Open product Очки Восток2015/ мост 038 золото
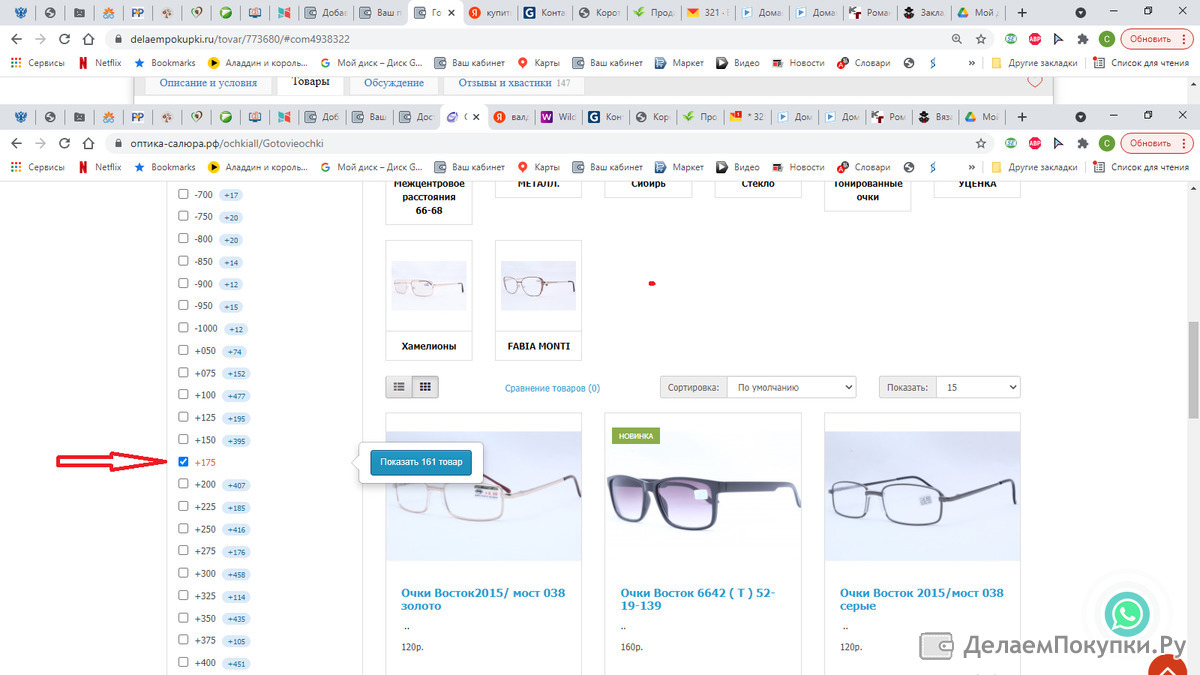This screenshot has height=675, width=1200. pyautogui.click(x=483, y=599)
